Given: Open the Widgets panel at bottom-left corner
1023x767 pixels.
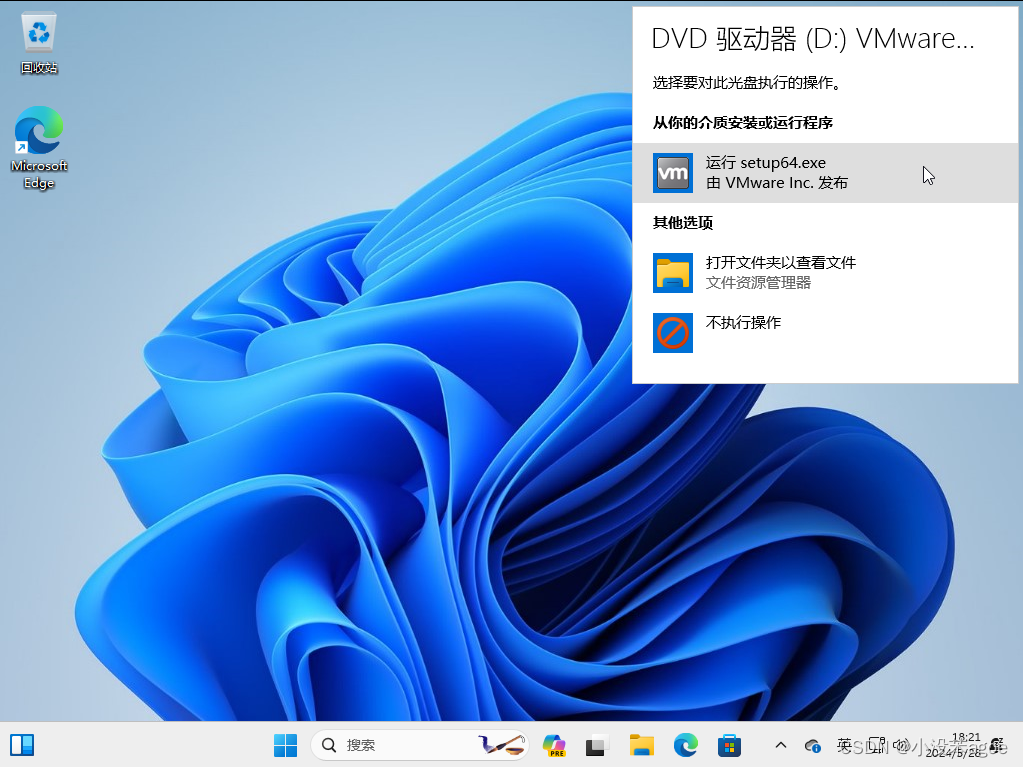Looking at the screenshot, I should click(x=21, y=745).
